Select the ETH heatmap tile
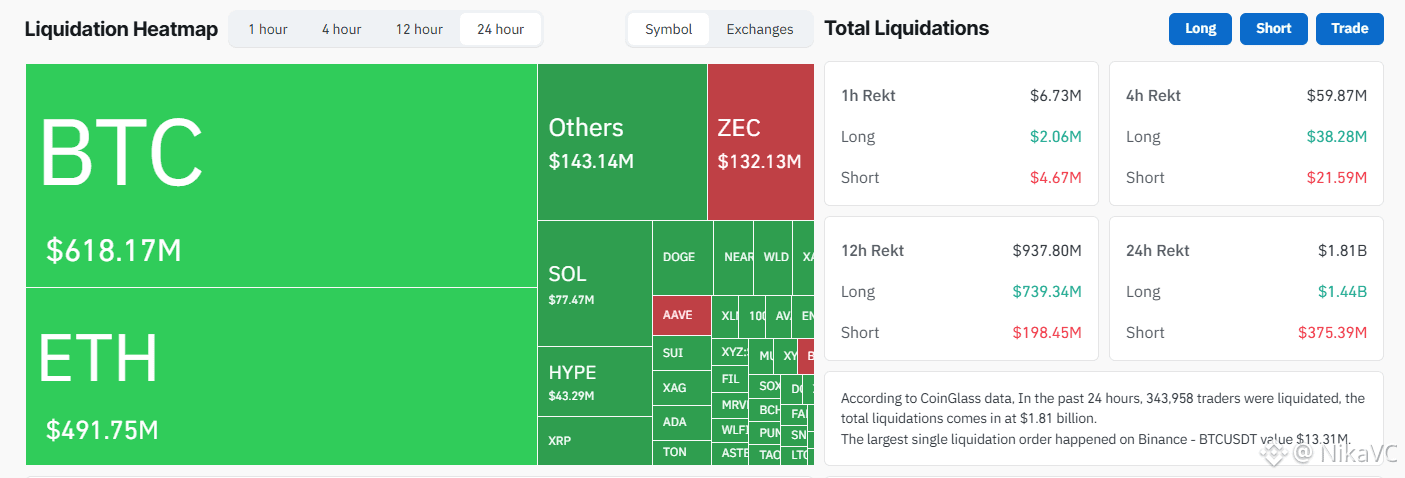The height and width of the screenshot is (478, 1405). pyautogui.click(x=281, y=376)
